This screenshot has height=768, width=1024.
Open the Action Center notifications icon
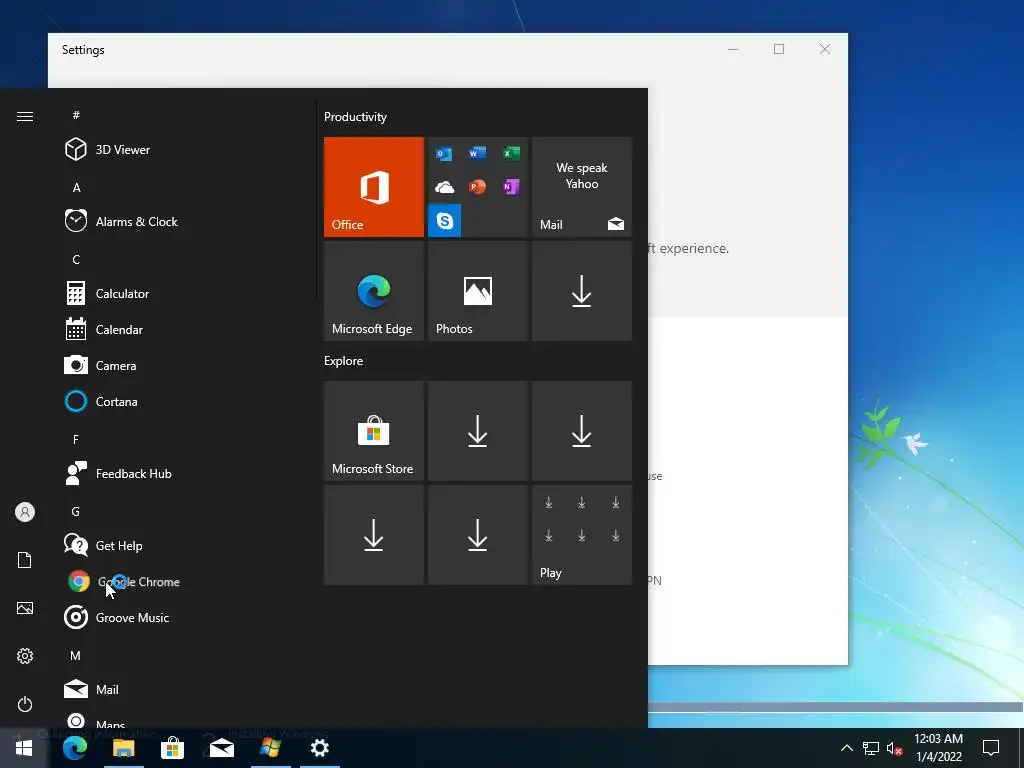pos(991,748)
